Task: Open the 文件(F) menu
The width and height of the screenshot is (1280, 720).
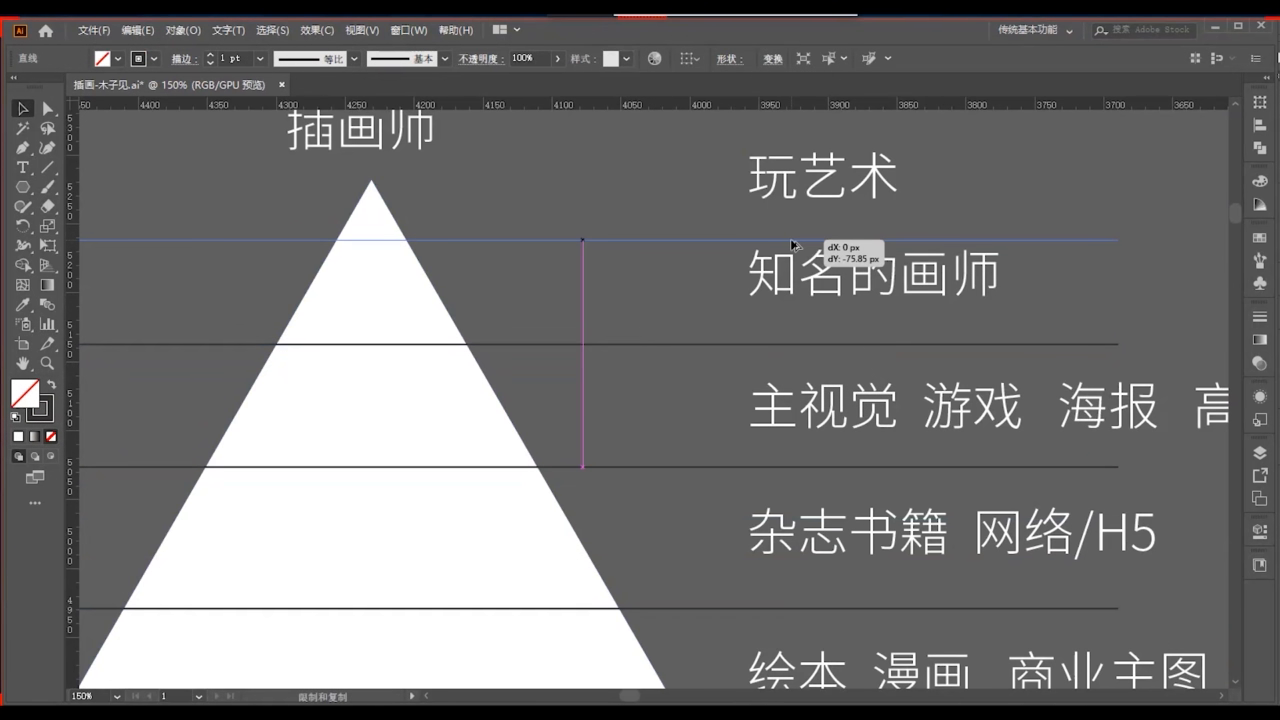Action: click(94, 30)
